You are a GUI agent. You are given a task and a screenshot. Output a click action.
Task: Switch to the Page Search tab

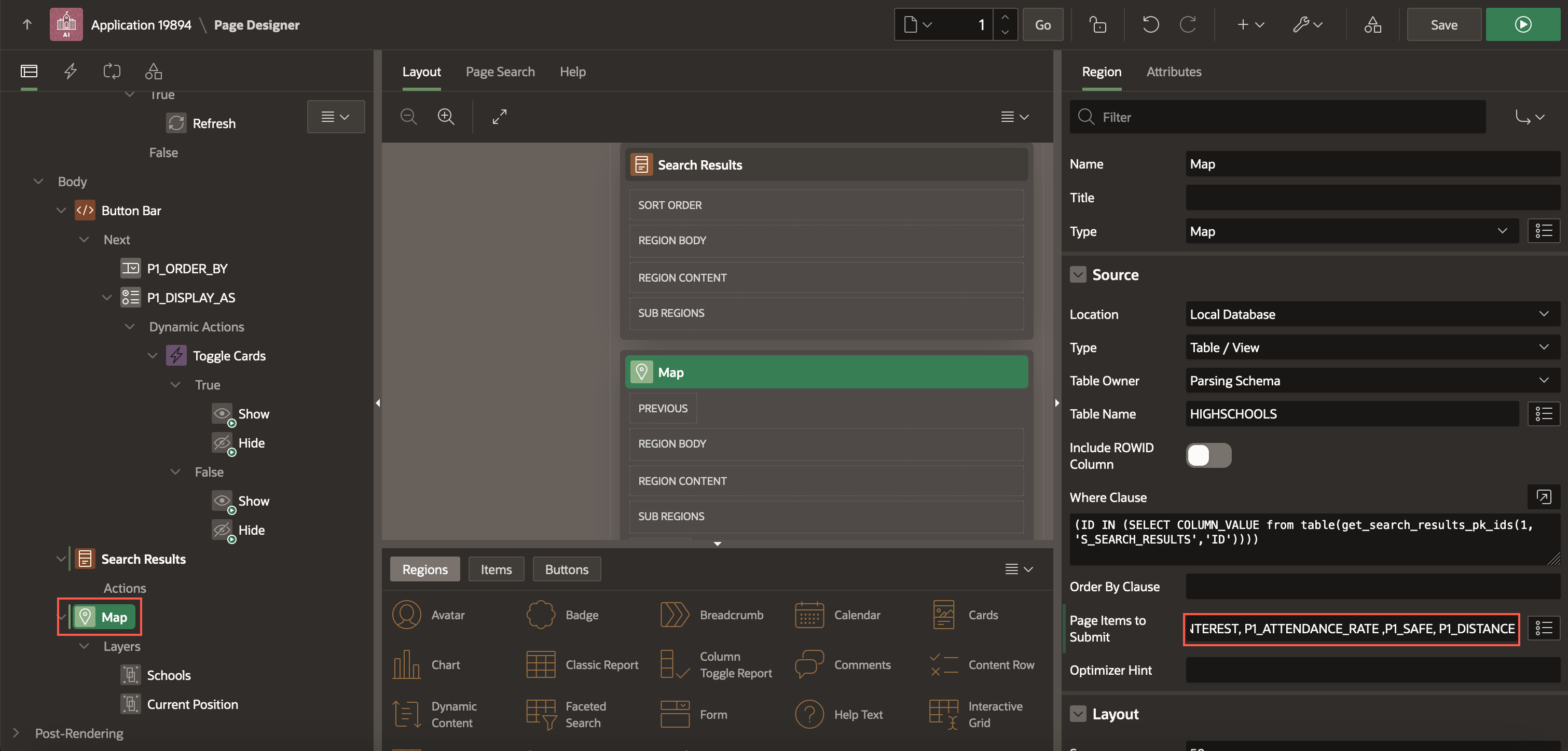coord(500,71)
